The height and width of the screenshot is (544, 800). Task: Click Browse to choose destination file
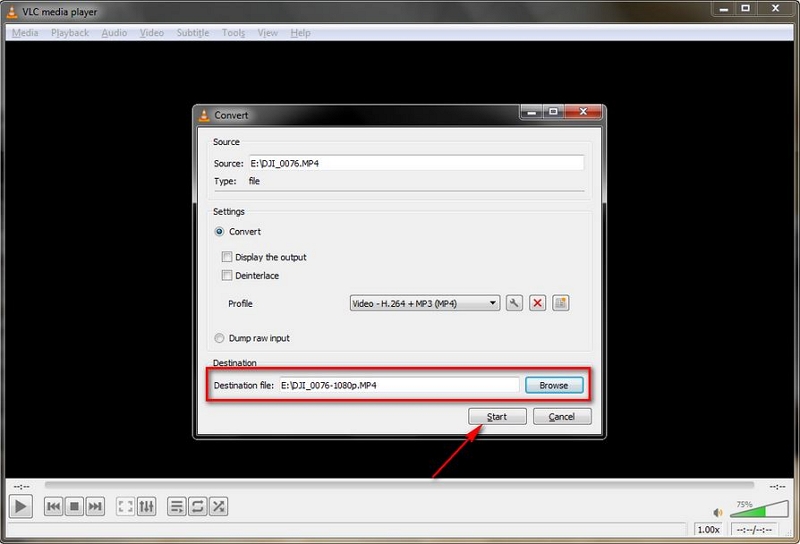pyautogui.click(x=554, y=385)
